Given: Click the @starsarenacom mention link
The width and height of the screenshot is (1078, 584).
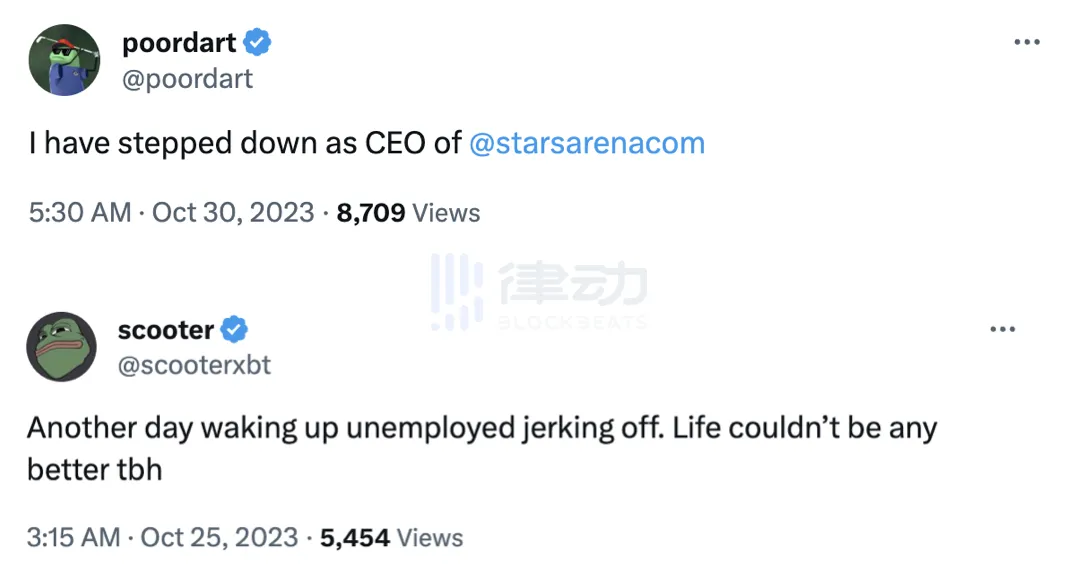Looking at the screenshot, I should [x=586, y=143].
